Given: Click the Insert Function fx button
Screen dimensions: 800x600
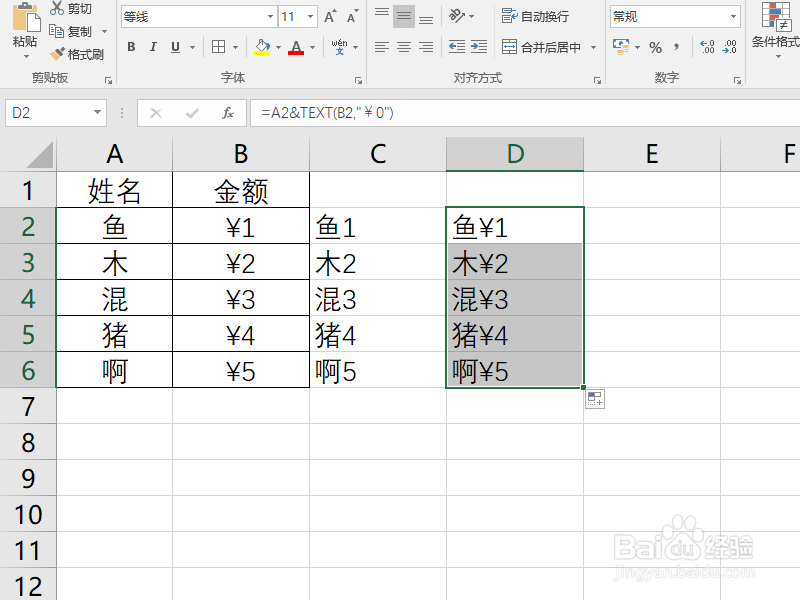Looking at the screenshot, I should (228, 113).
